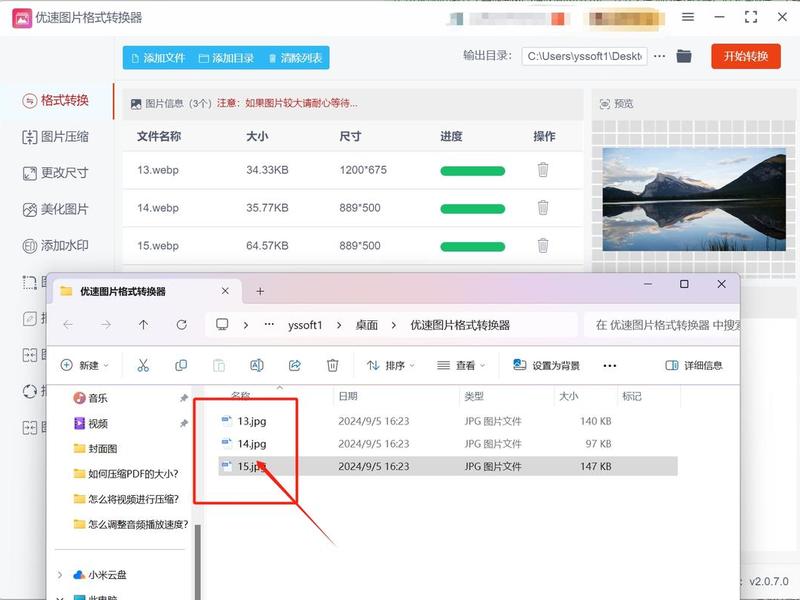Expand the address bar ellipsis breadcrumb
This screenshot has width=800, height=600.
[269, 324]
